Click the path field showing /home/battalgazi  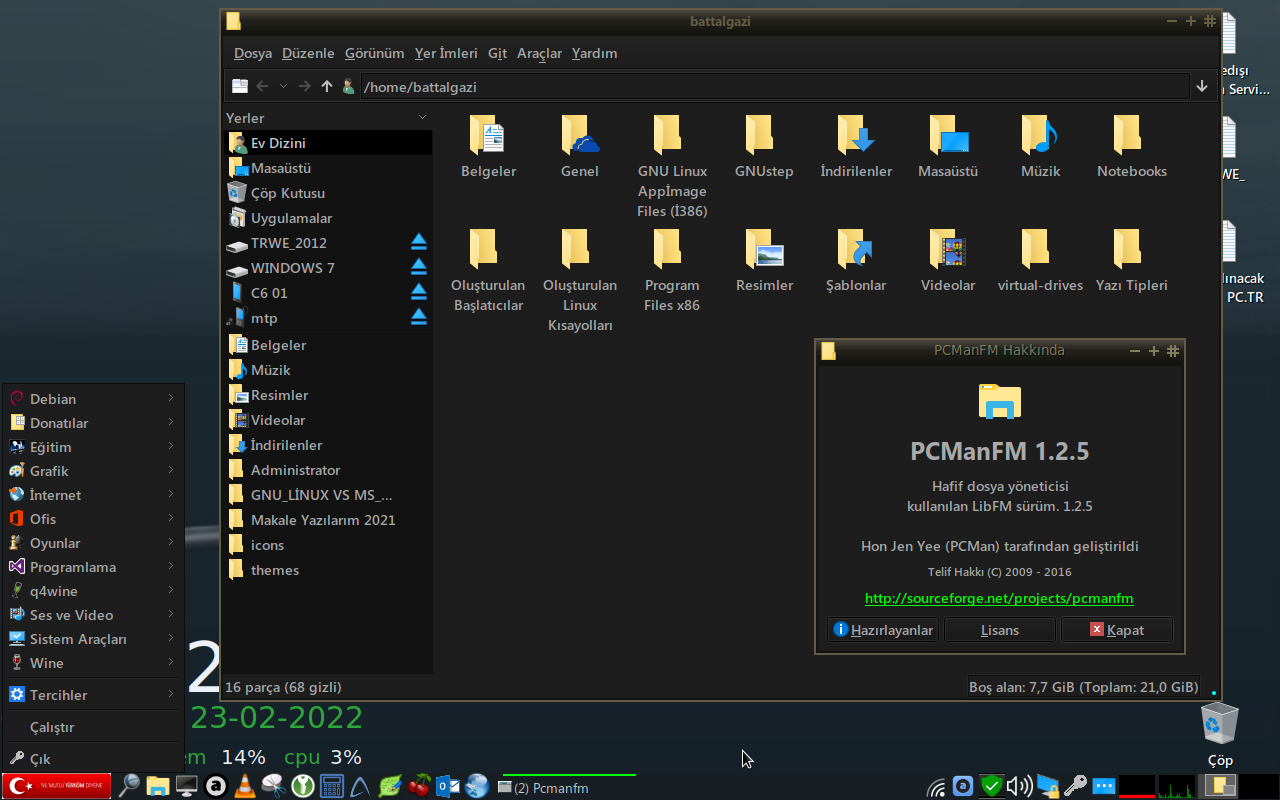[x=775, y=87]
